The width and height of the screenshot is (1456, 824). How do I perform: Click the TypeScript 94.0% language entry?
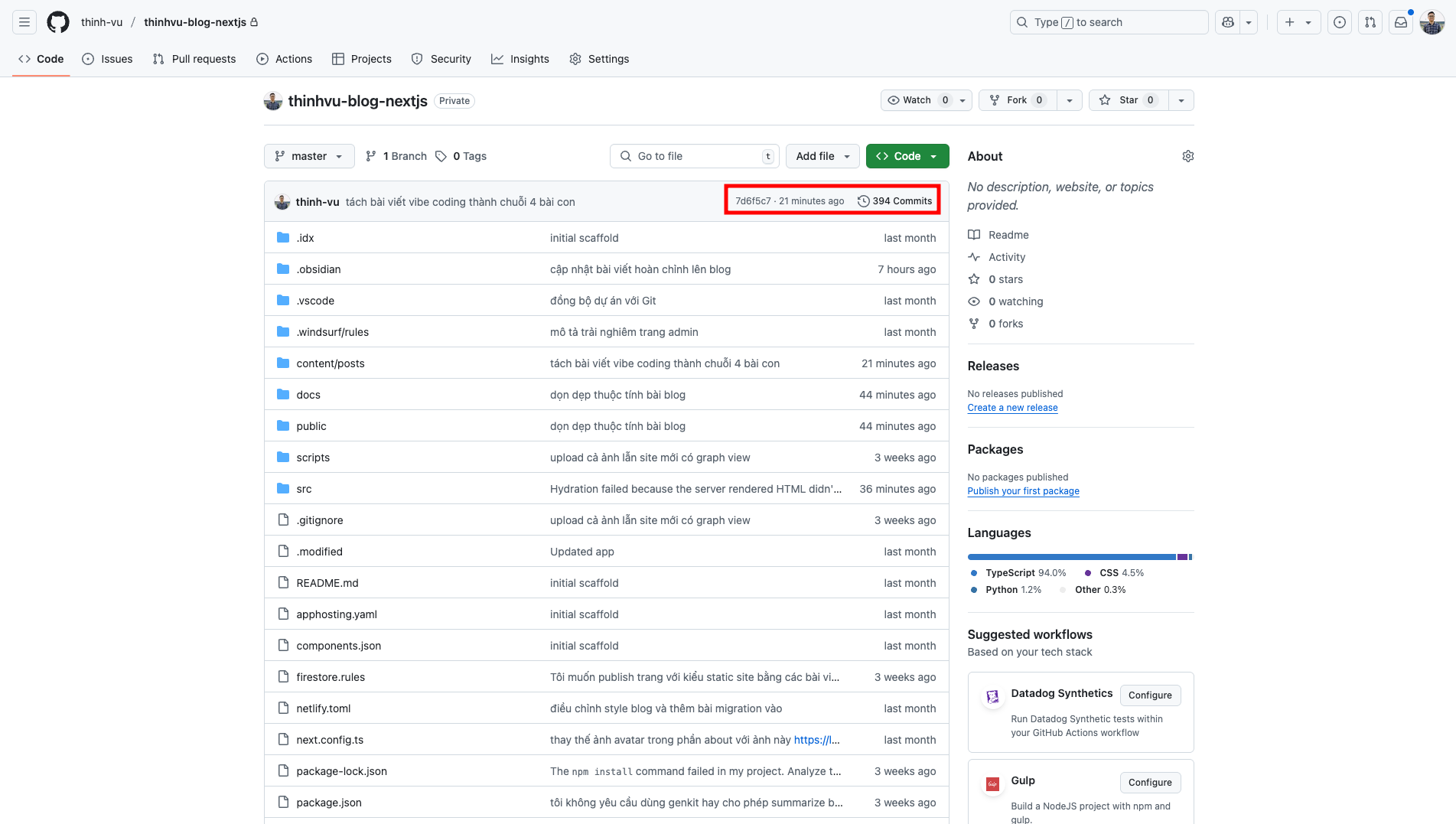coord(1018,573)
